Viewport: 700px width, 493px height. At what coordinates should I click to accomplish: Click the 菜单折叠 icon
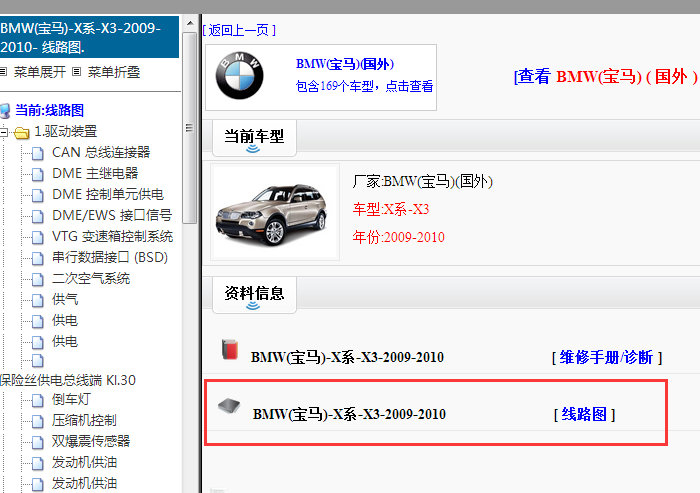pos(76,71)
